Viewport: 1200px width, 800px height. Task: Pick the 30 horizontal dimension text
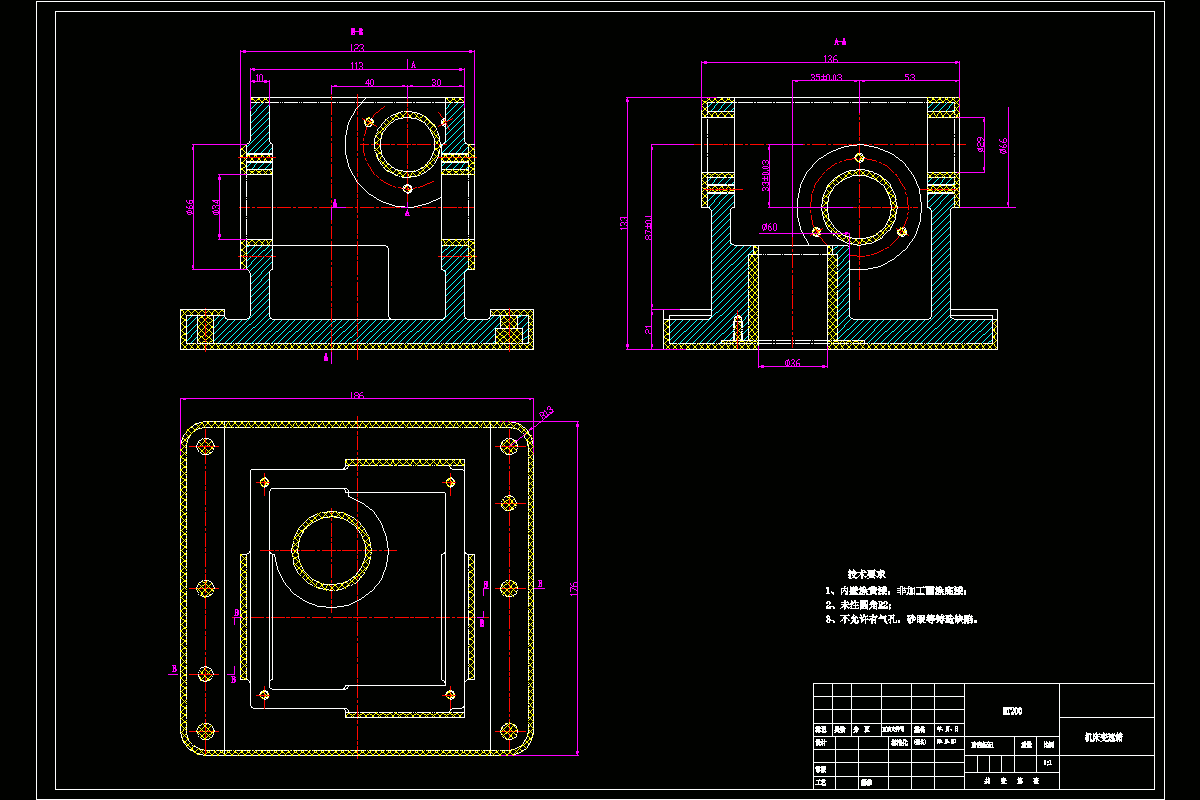(436, 83)
